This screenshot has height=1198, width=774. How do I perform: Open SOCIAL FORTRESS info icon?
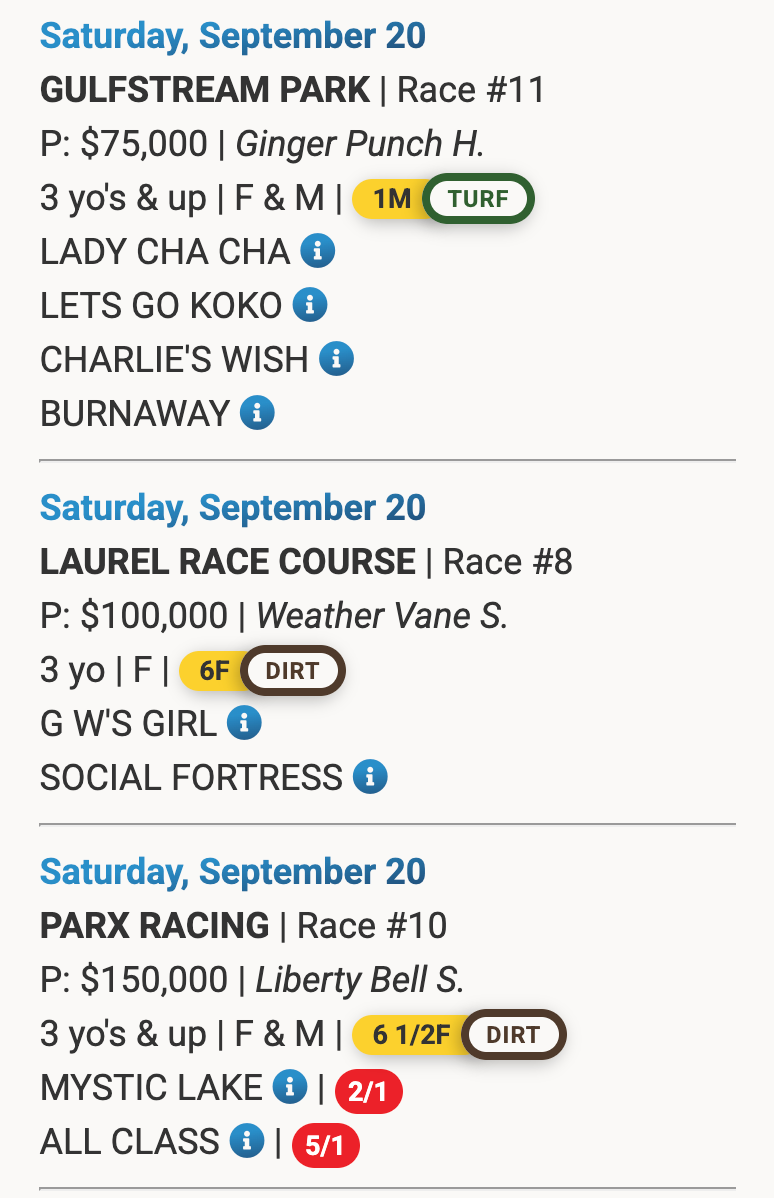pyautogui.click(x=370, y=776)
